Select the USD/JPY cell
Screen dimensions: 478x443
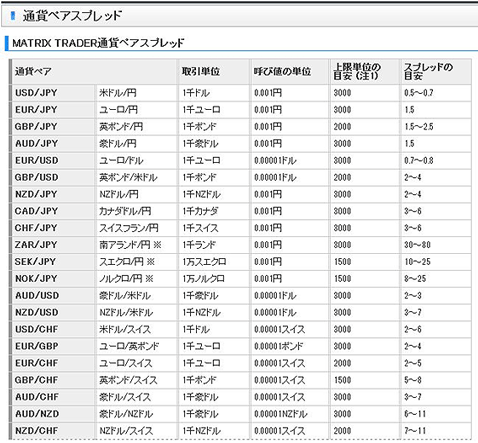coord(53,93)
